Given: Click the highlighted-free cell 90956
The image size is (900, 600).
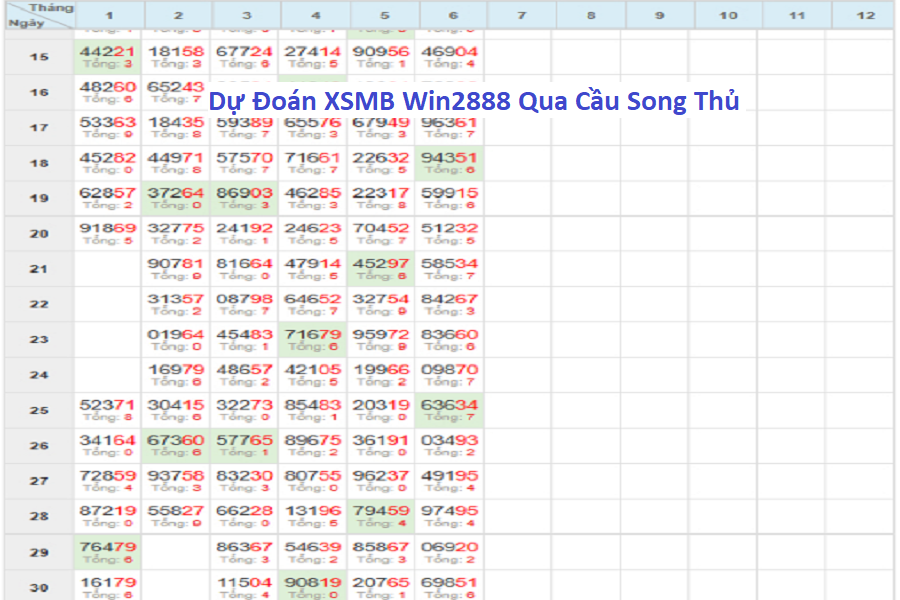Looking at the screenshot, I should click(381, 57).
